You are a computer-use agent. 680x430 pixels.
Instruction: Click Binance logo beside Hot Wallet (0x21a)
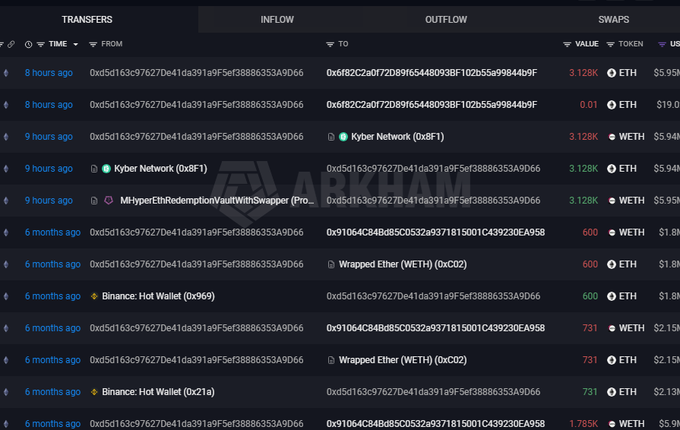[x=94, y=392]
